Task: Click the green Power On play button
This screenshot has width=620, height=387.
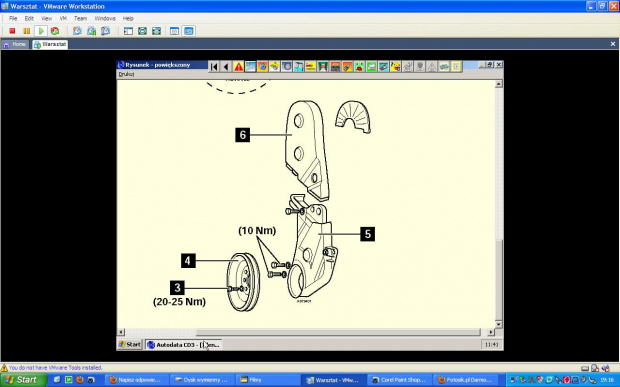Action: (41, 31)
